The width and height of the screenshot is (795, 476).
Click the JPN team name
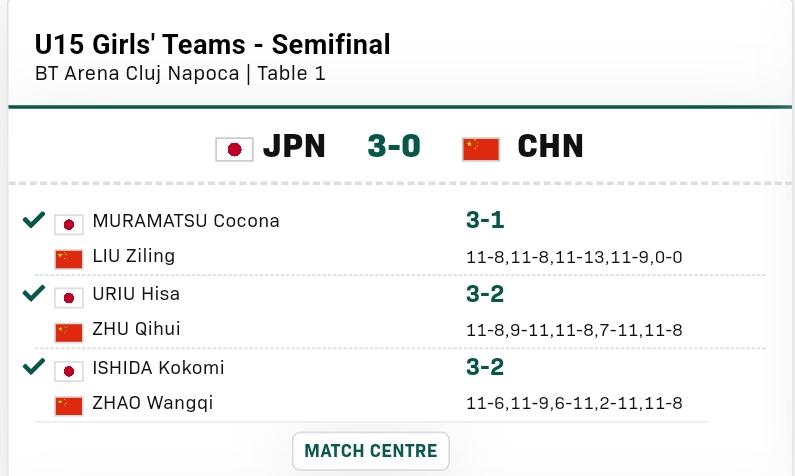294,147
